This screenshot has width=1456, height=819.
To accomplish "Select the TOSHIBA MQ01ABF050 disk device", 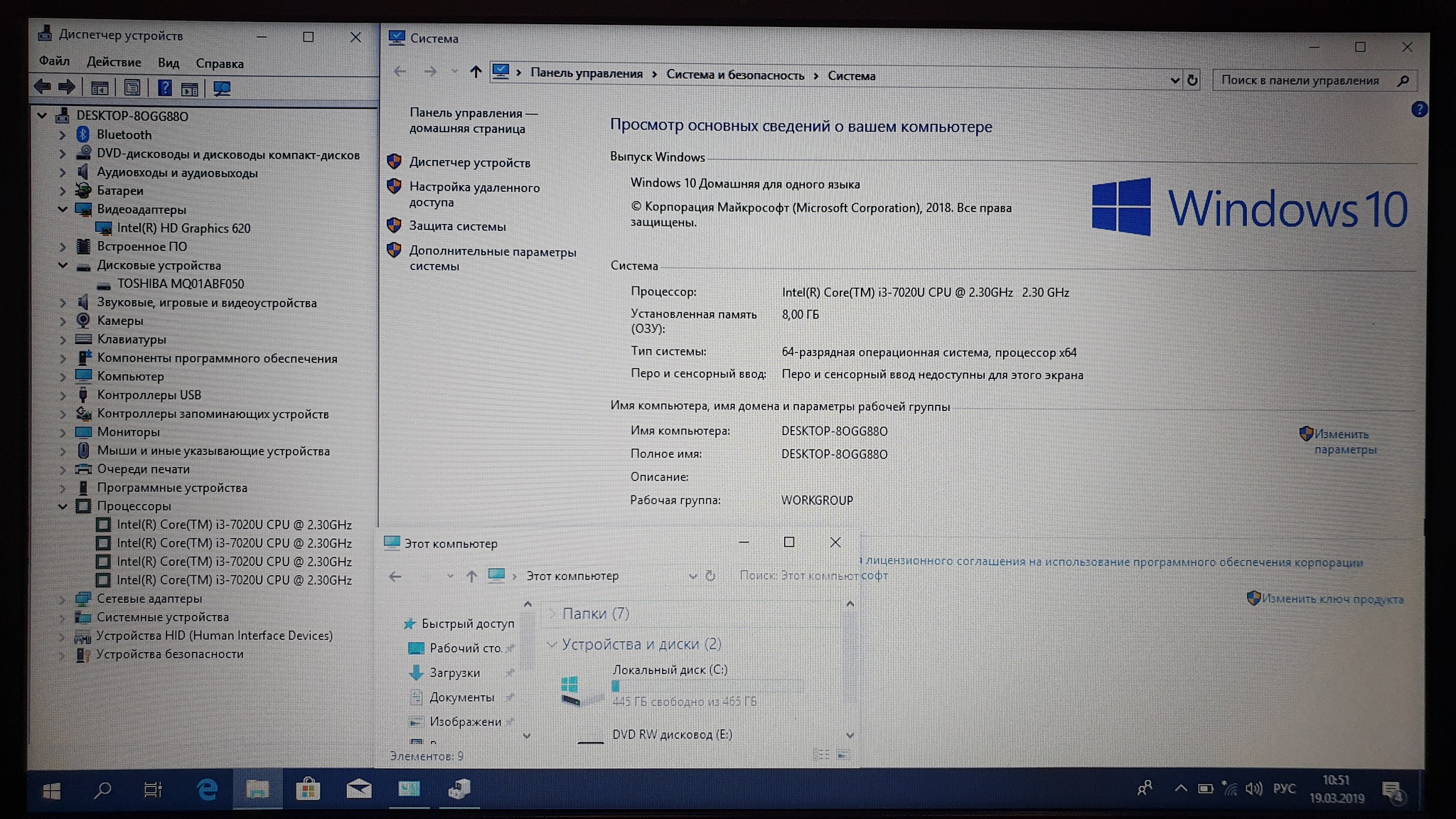I will tap(180, 284).
